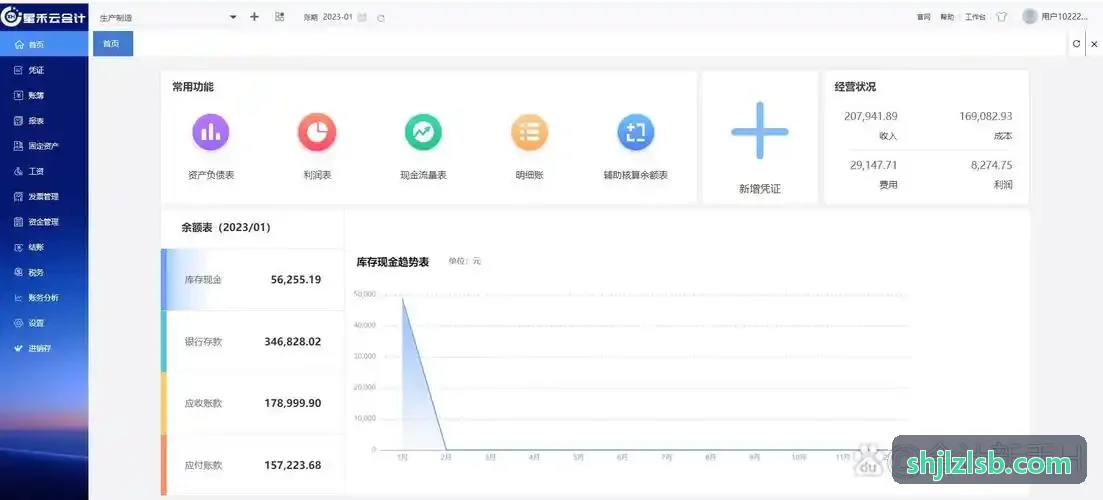Open 账簿 in the sidebar
1103x500 pixels.
pyautogui.click(x=44, y=96)
